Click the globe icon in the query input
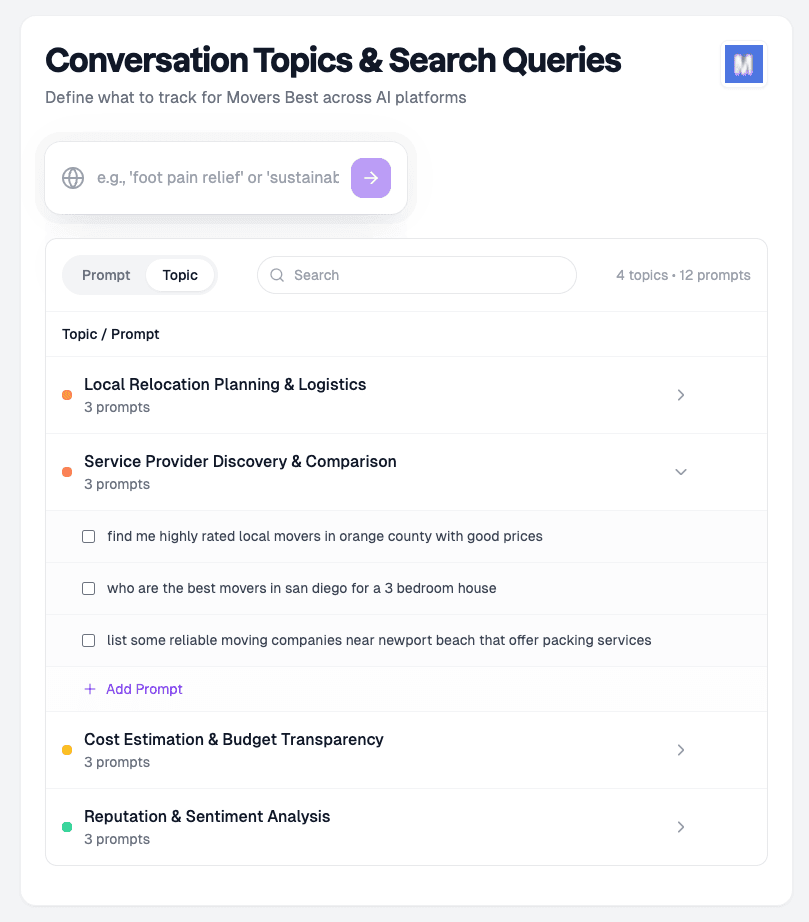The image size is (809, 922). (x=72, y=177)
